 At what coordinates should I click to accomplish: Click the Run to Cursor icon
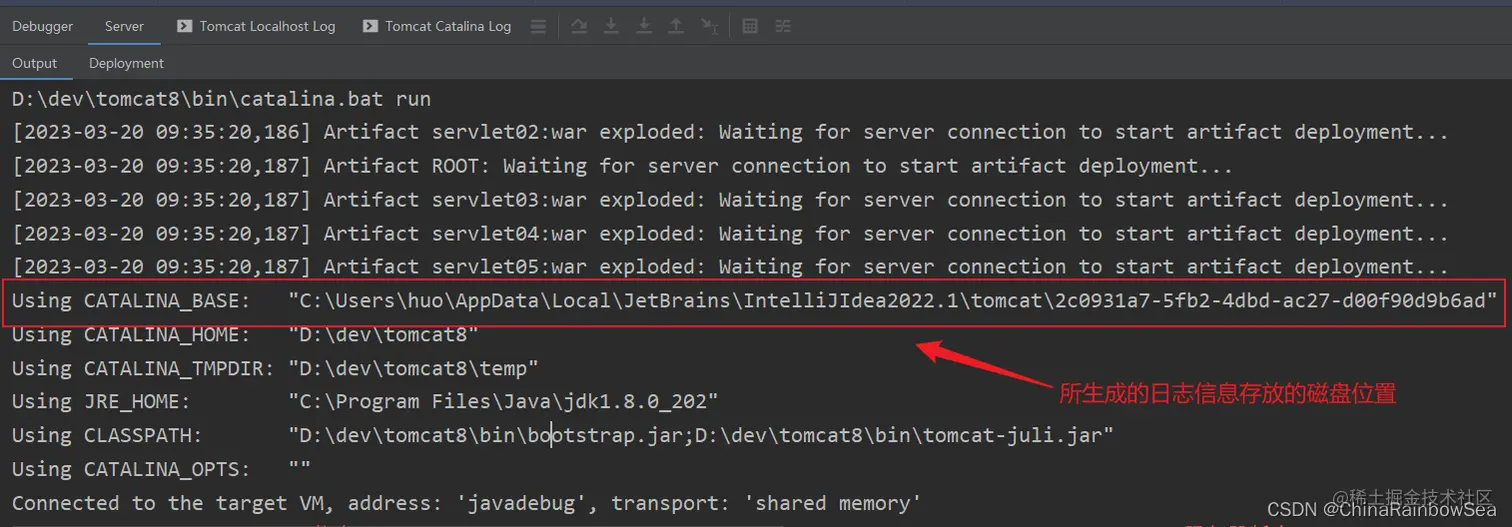pos(709,26)
